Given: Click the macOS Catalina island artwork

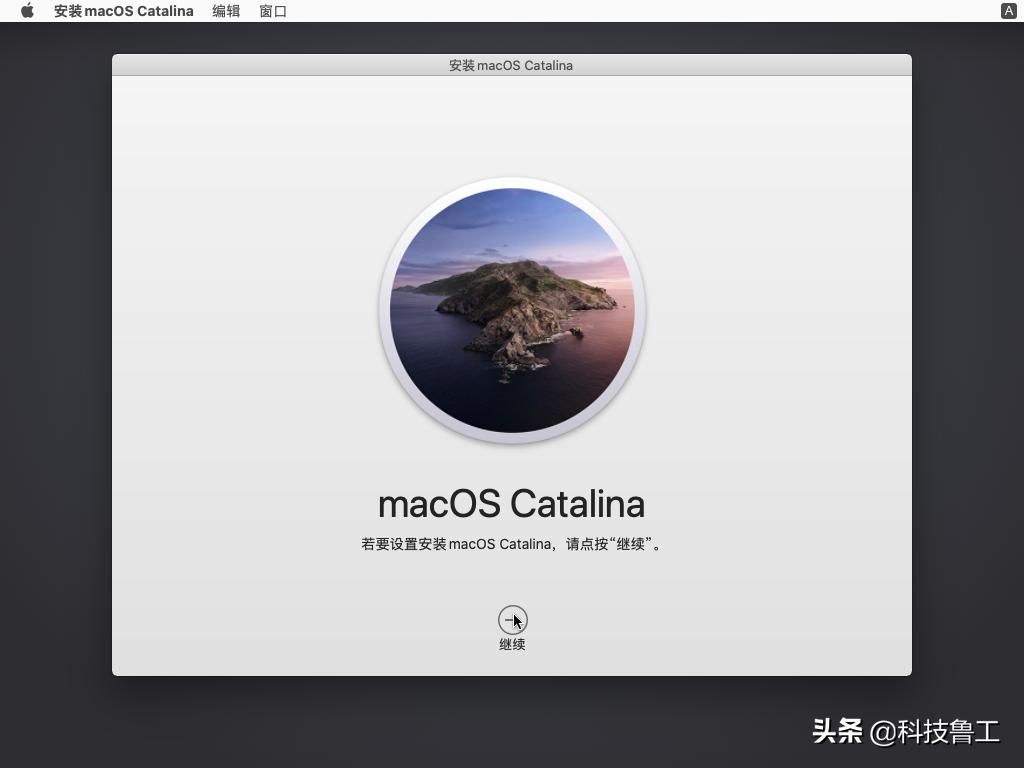Looking at the screenshot, I should [512, 310].
